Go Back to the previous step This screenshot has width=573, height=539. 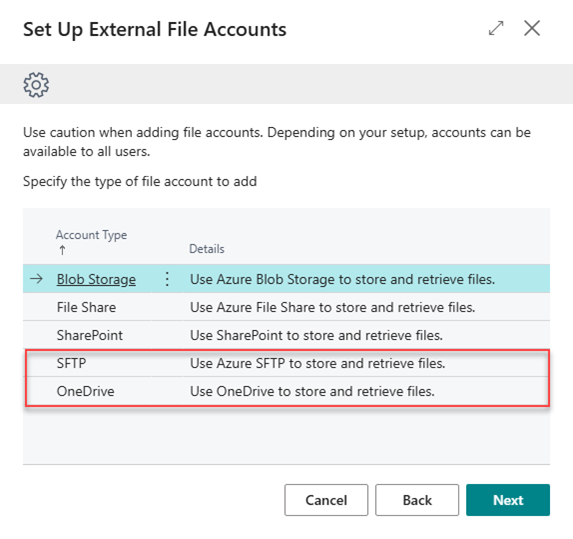tap(417, 500)
